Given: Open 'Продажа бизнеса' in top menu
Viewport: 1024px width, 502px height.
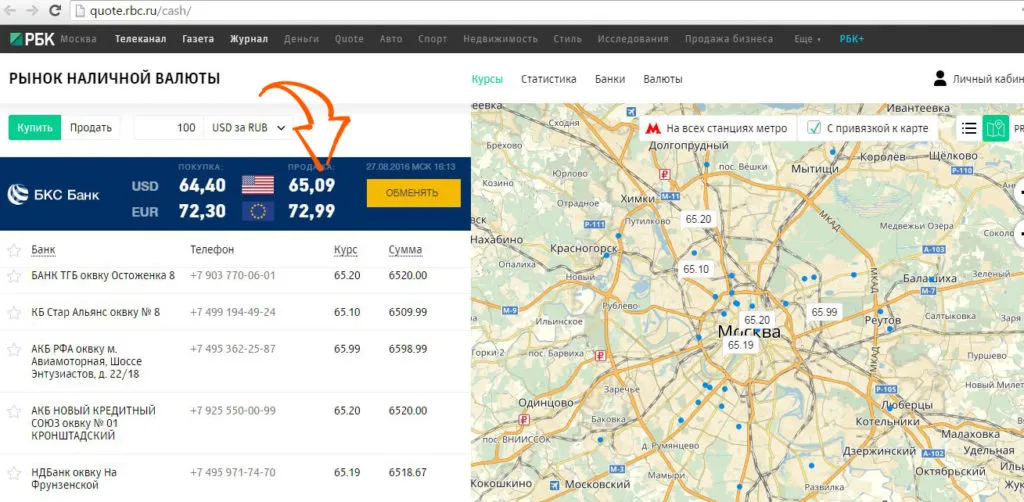Looking at the screenshot, I should (x=729, y=39).
